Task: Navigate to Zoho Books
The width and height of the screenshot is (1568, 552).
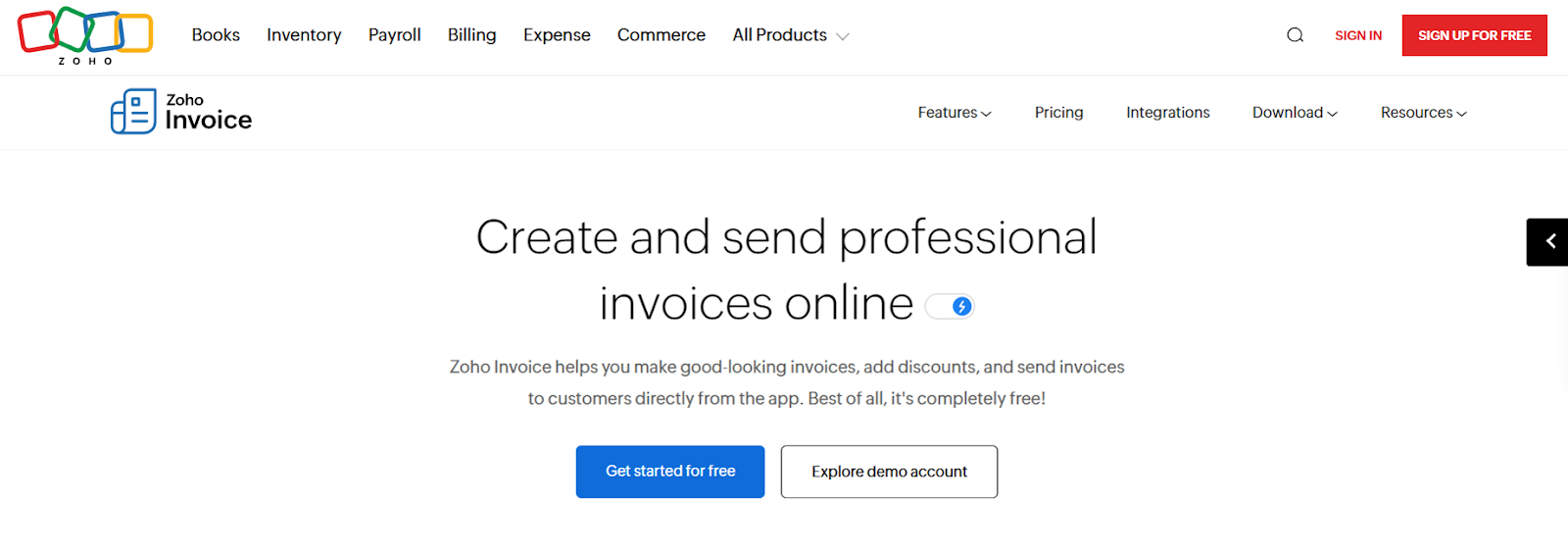Action: coord(216,35)
